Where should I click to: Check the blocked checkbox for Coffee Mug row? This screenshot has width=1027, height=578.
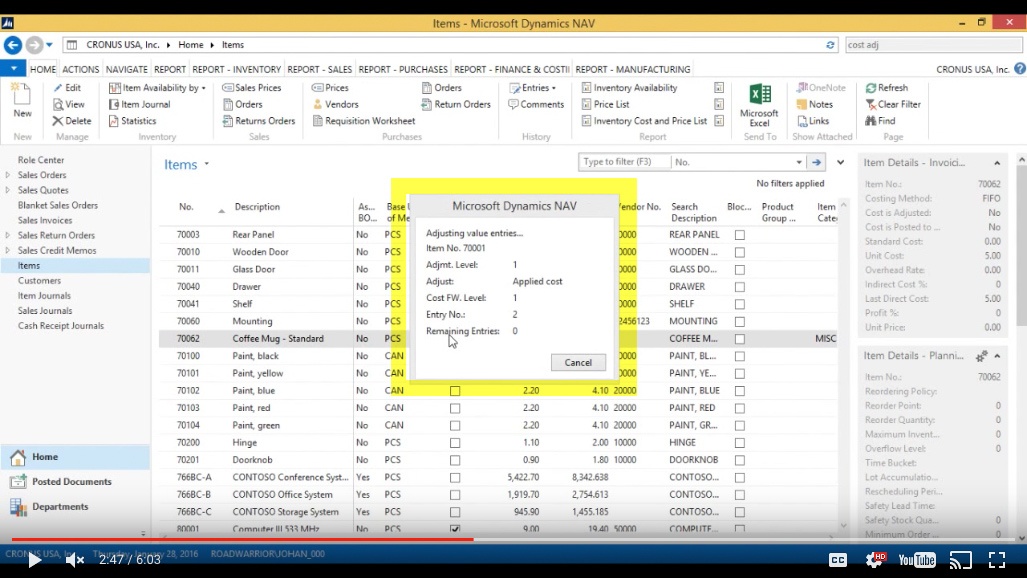pos(740,341)
